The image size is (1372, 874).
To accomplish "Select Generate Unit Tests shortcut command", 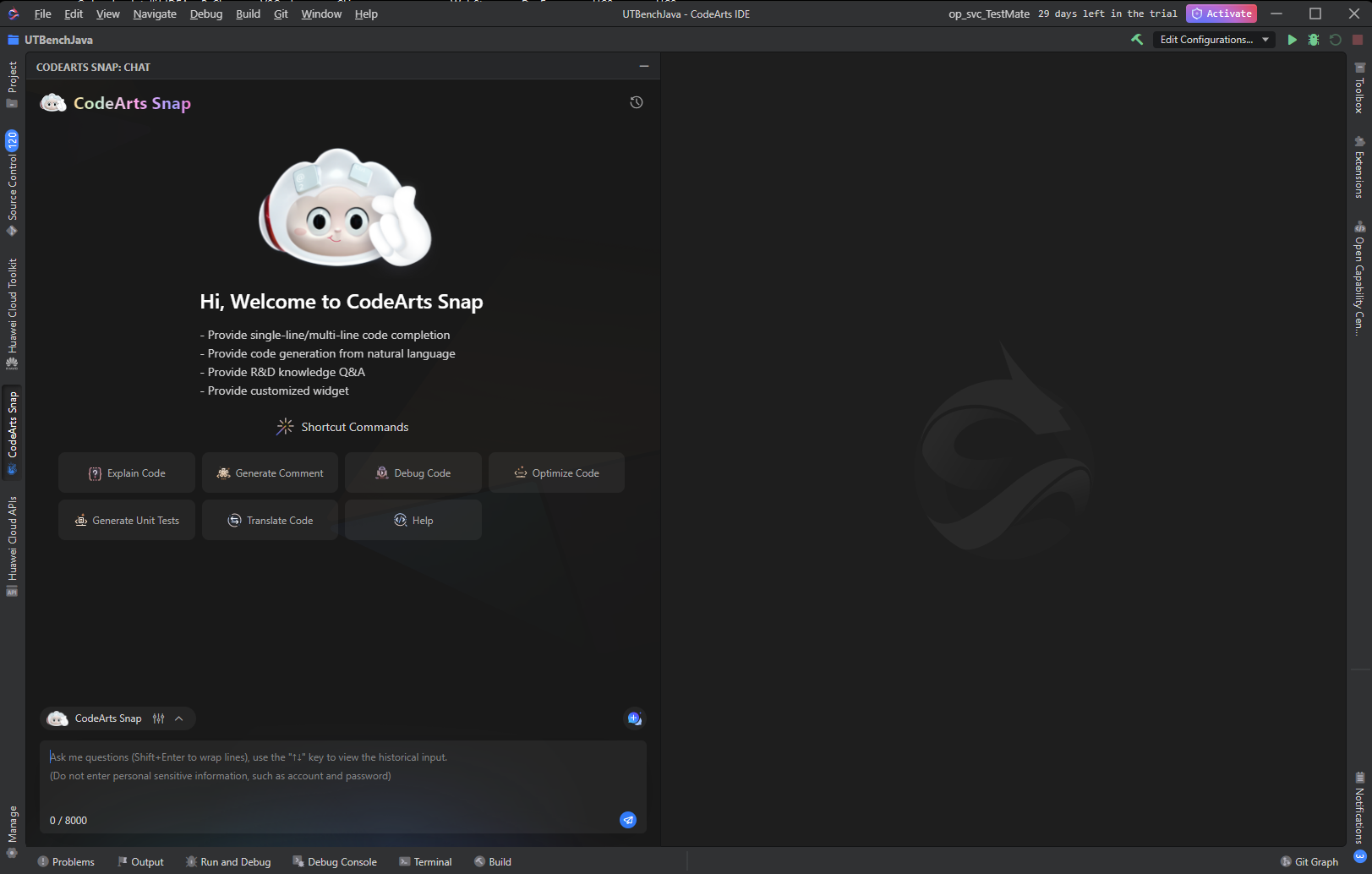I will coord(126,520).
